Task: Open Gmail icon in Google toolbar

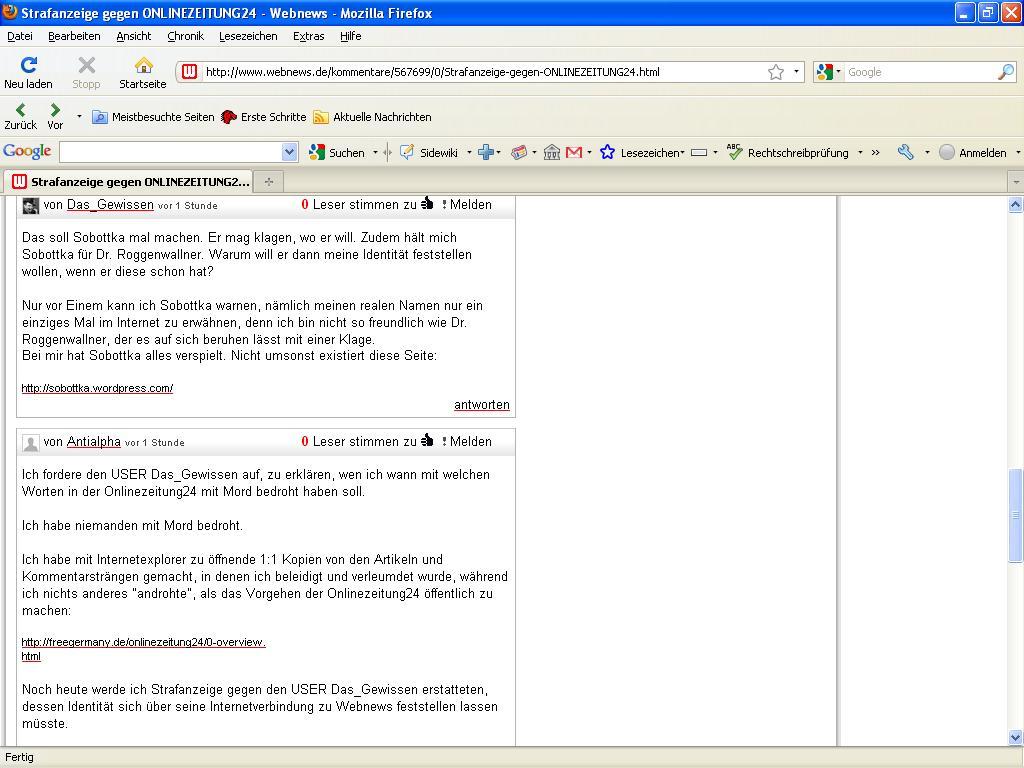Action: tap(574, 152)
